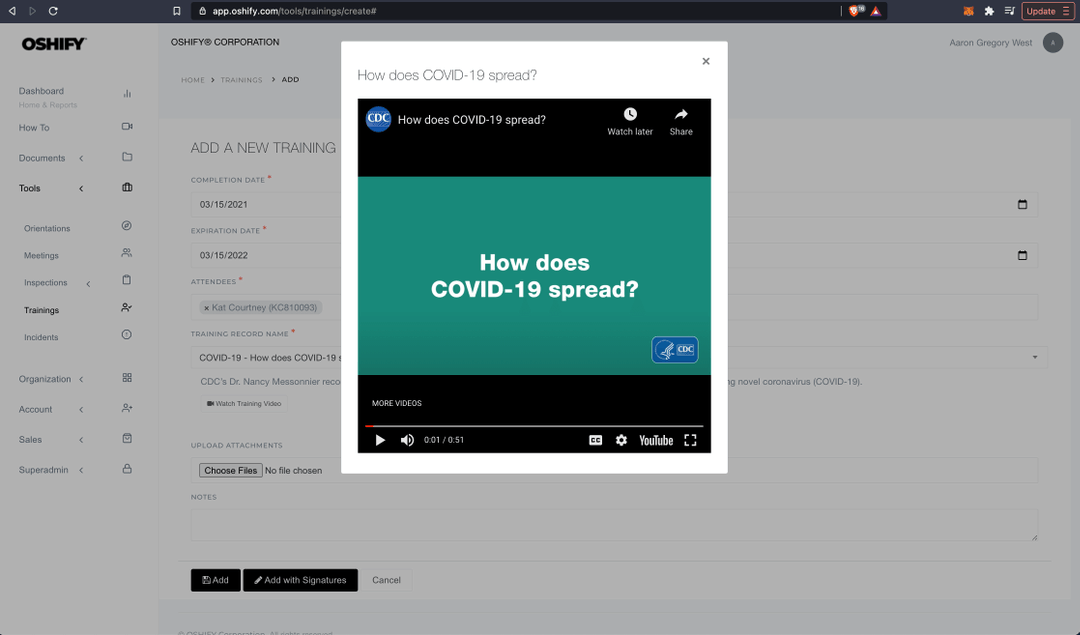This screenshot has width=1080, height=635.
Task: Go back in browser
Action: pos(12,11)
